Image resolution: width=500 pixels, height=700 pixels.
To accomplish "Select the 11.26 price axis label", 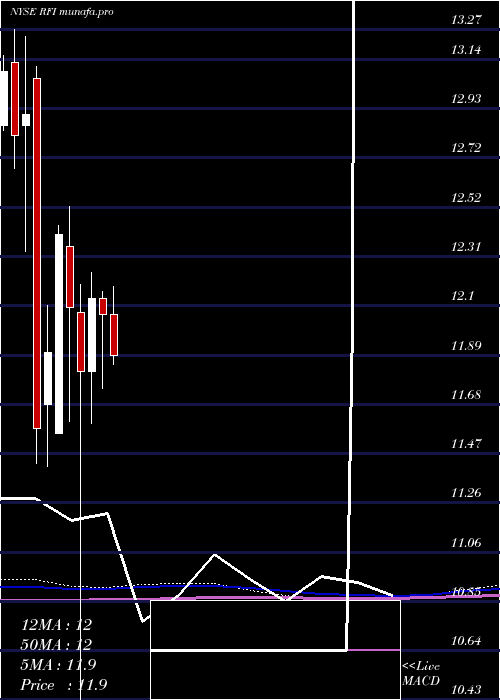I will coord(466,493).
